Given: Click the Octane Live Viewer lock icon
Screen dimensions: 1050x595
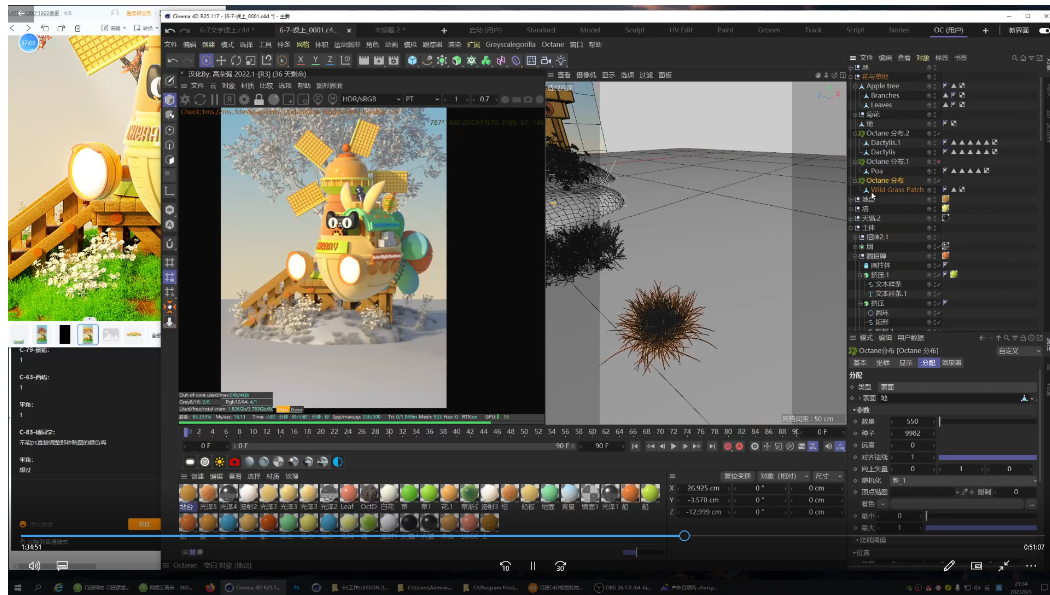Looking at the screenshot, I should (258, 99).
